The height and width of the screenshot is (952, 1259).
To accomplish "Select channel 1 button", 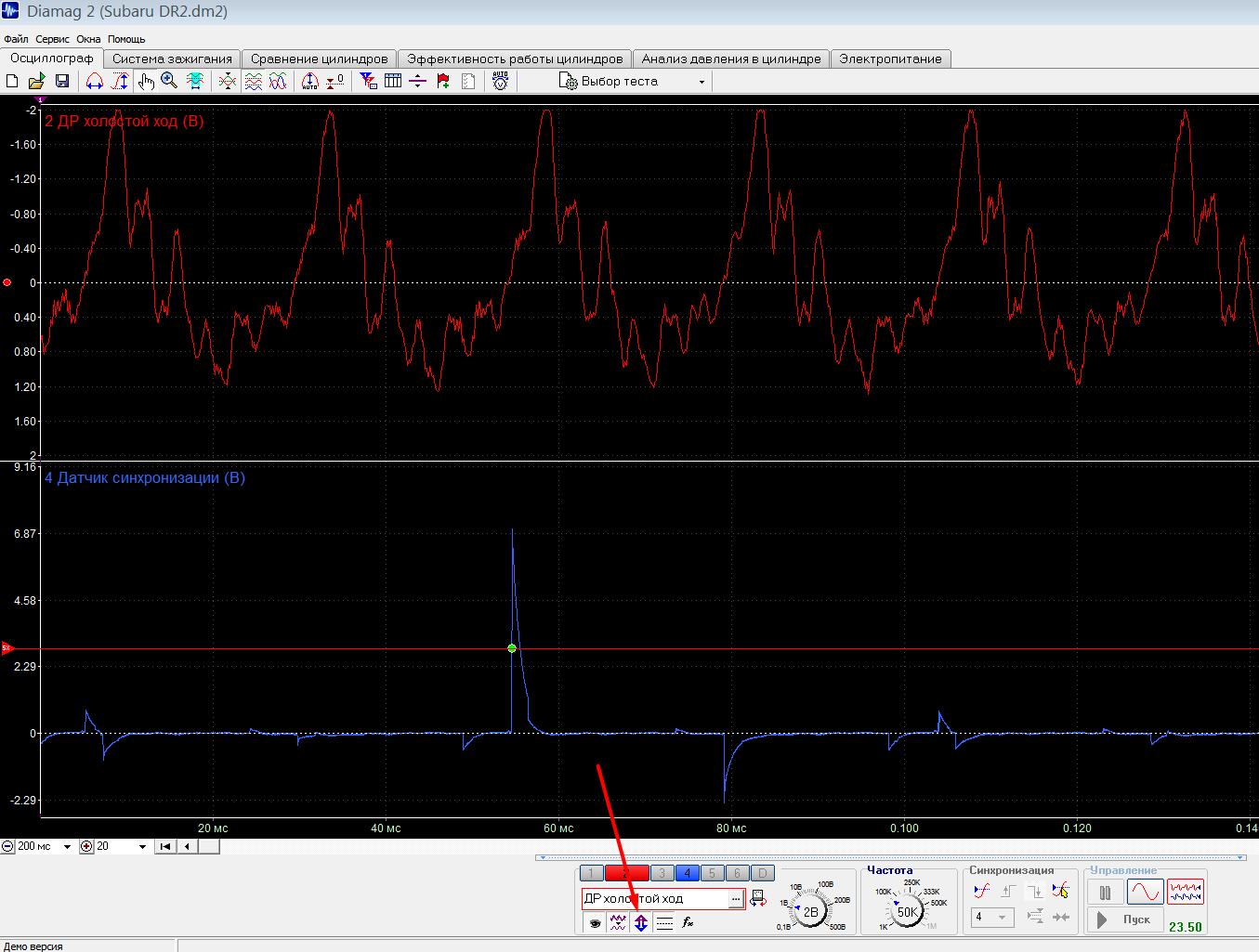I will [x=591, y=873].
